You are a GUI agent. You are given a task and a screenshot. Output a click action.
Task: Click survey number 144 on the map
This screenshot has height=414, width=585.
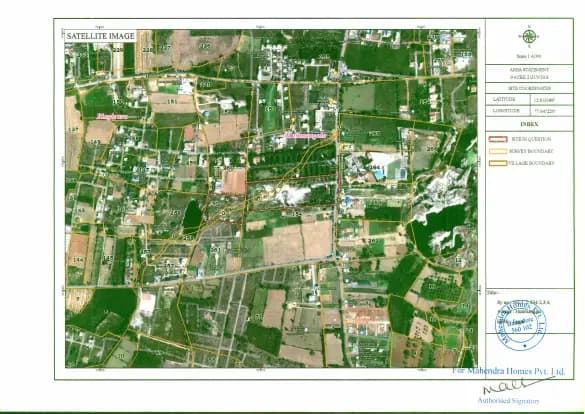78,259
